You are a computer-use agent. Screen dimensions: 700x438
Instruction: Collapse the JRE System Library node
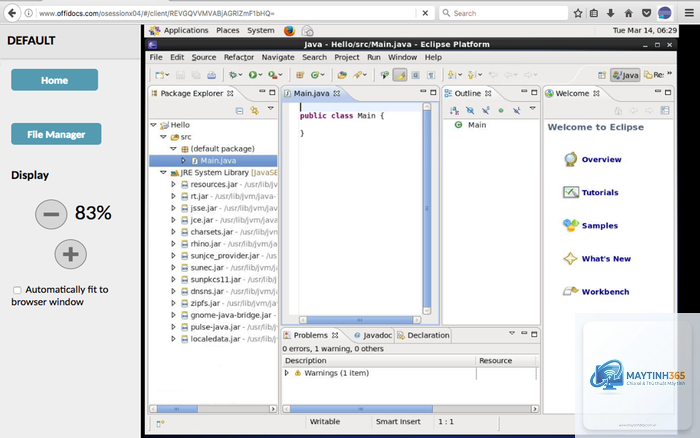point(163,172)
